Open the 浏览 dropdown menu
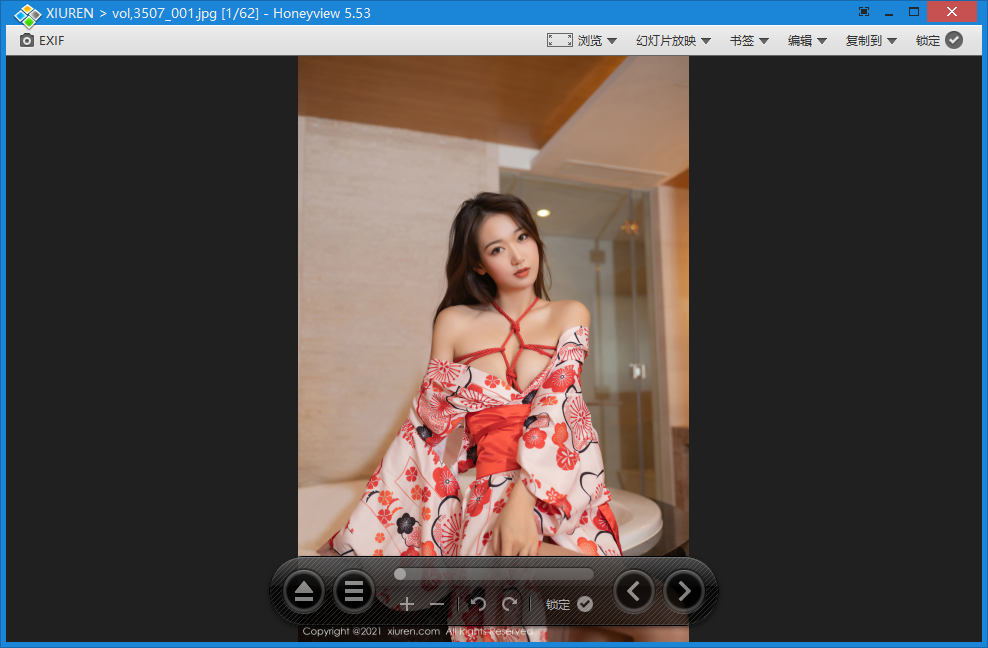Image resolution: width=988 pixels, height=648 pixels. point(593,40)
